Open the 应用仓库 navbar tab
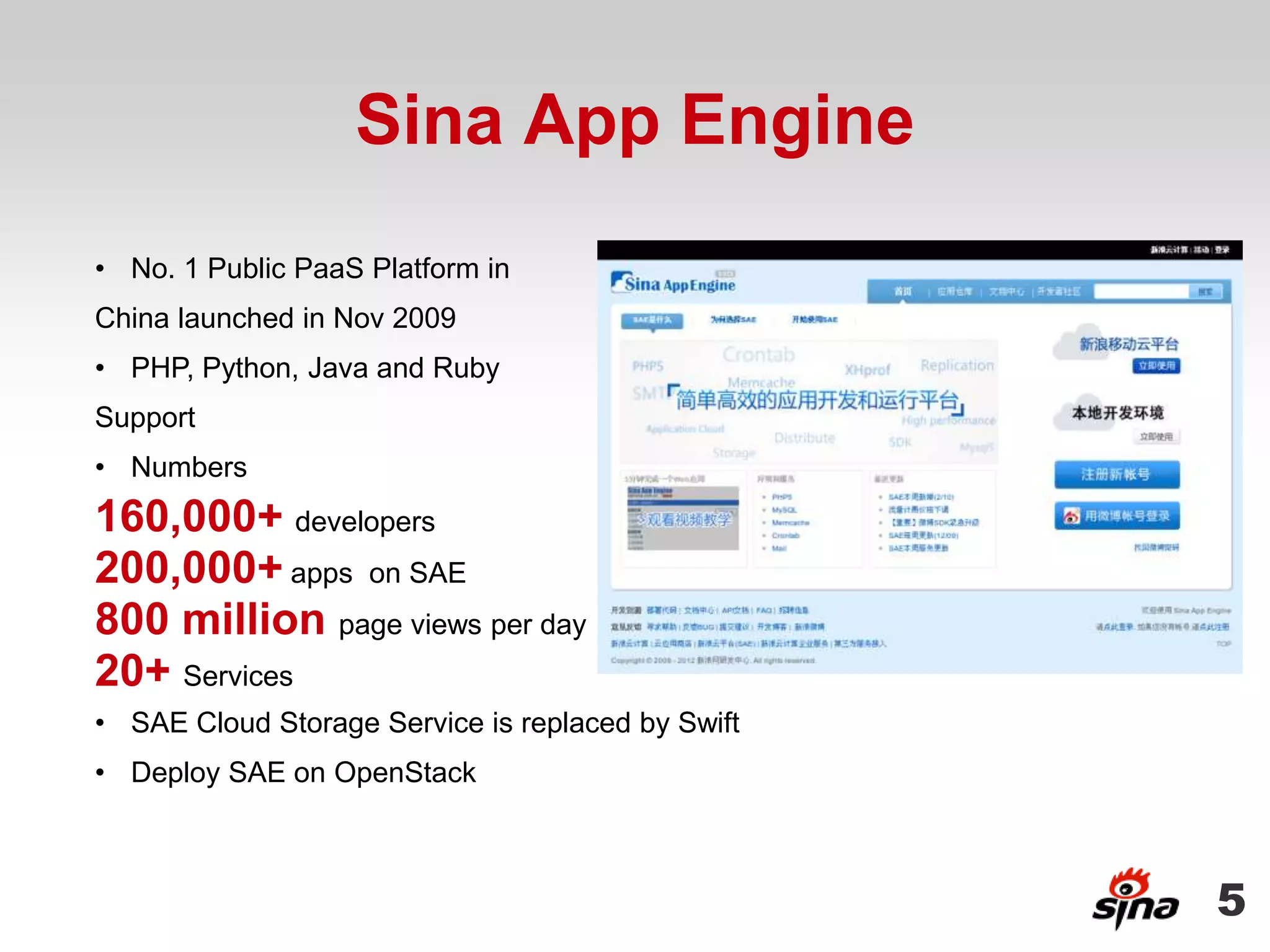The height and width of the screenshot is (952, 1270). (x=954, y=291)
